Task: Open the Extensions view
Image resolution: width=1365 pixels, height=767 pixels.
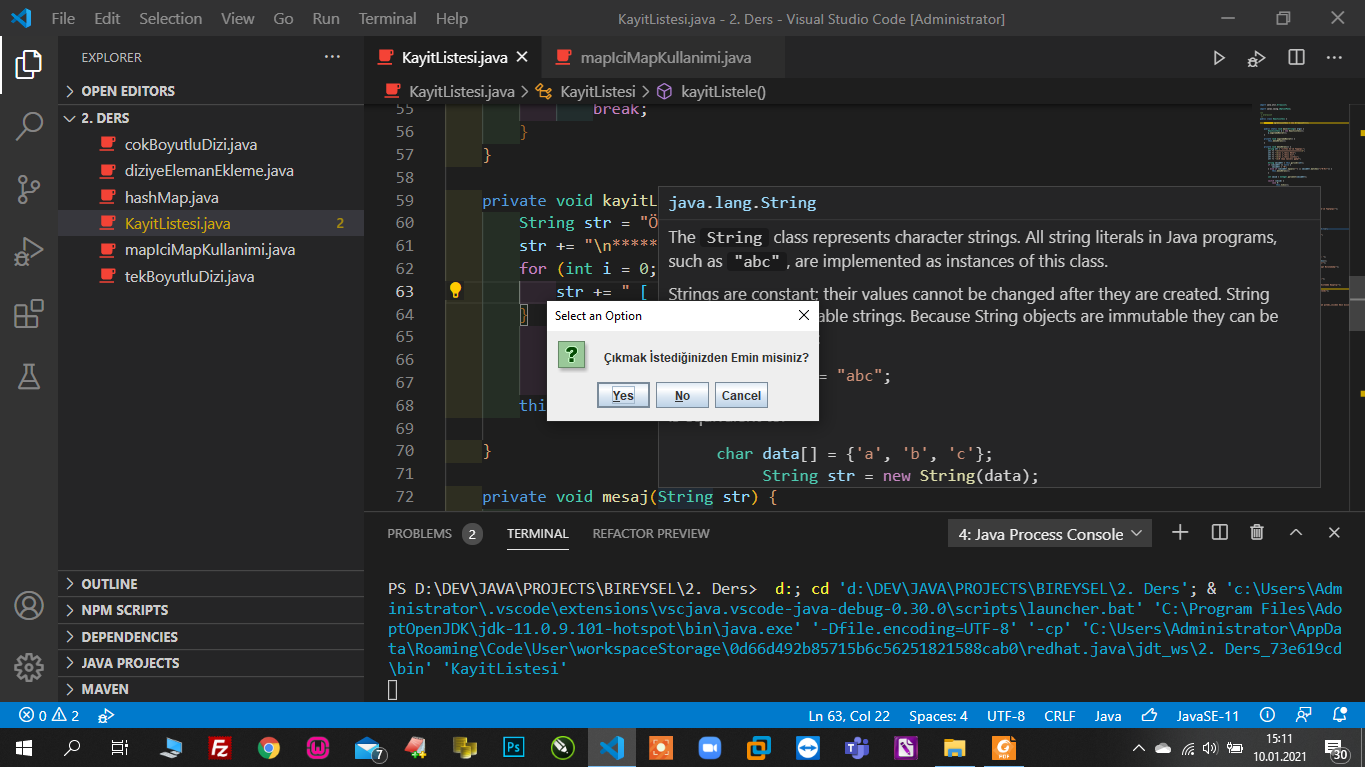Action: (28, 314)
